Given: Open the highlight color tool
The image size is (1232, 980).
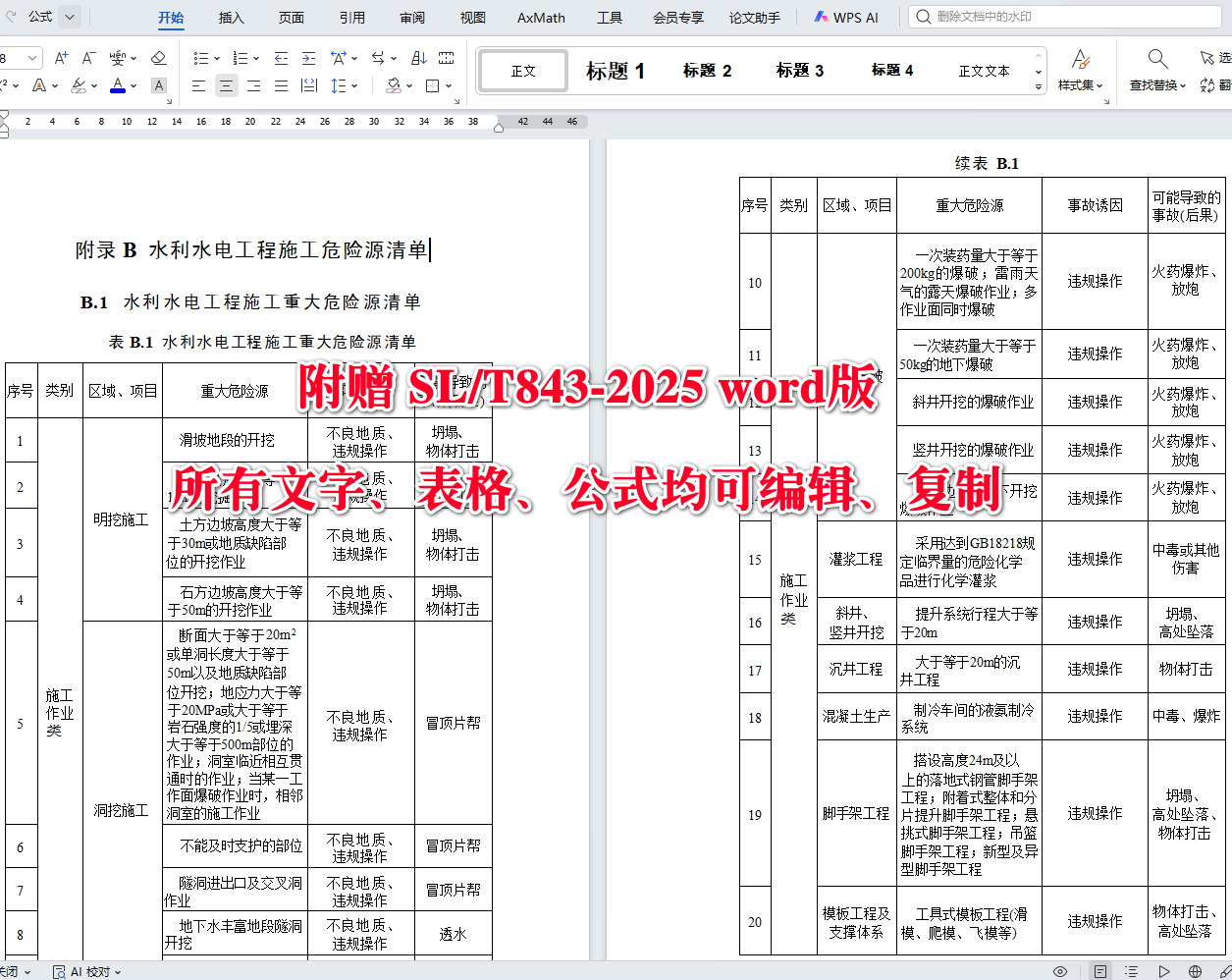Looking at the screenshot, I should click(78, 85).
